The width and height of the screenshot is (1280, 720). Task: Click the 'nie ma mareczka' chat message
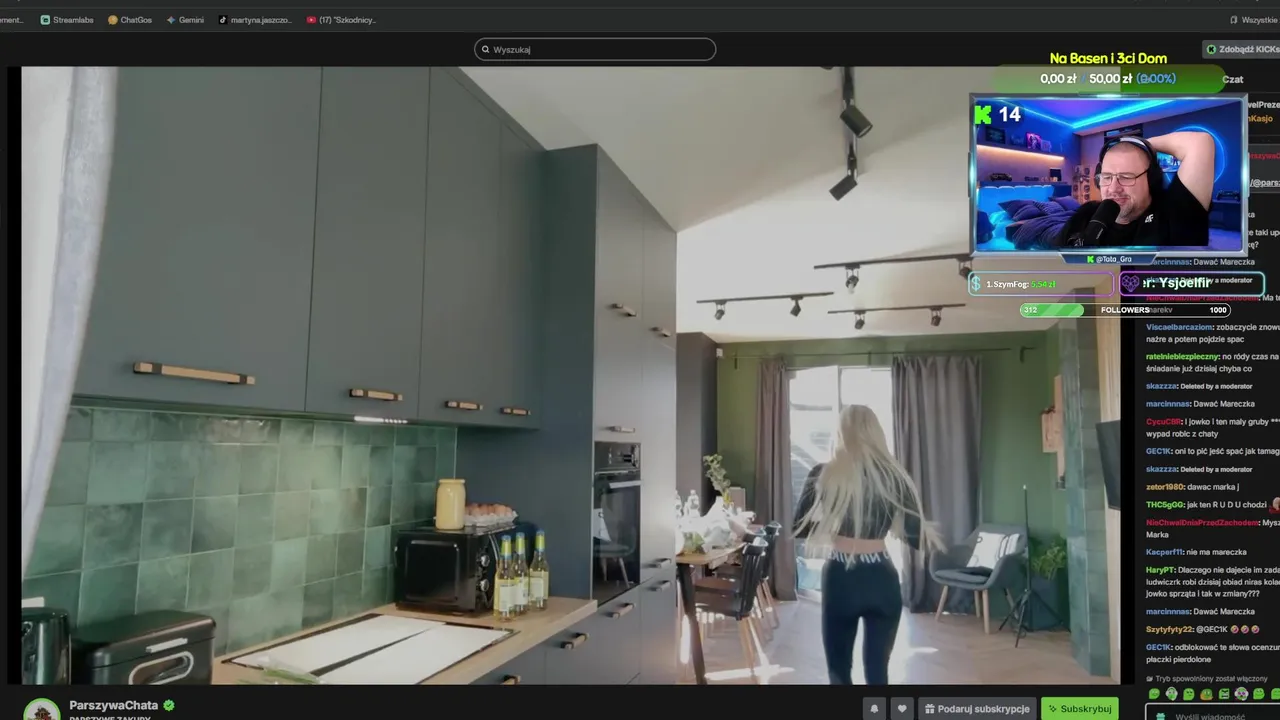1217,551
